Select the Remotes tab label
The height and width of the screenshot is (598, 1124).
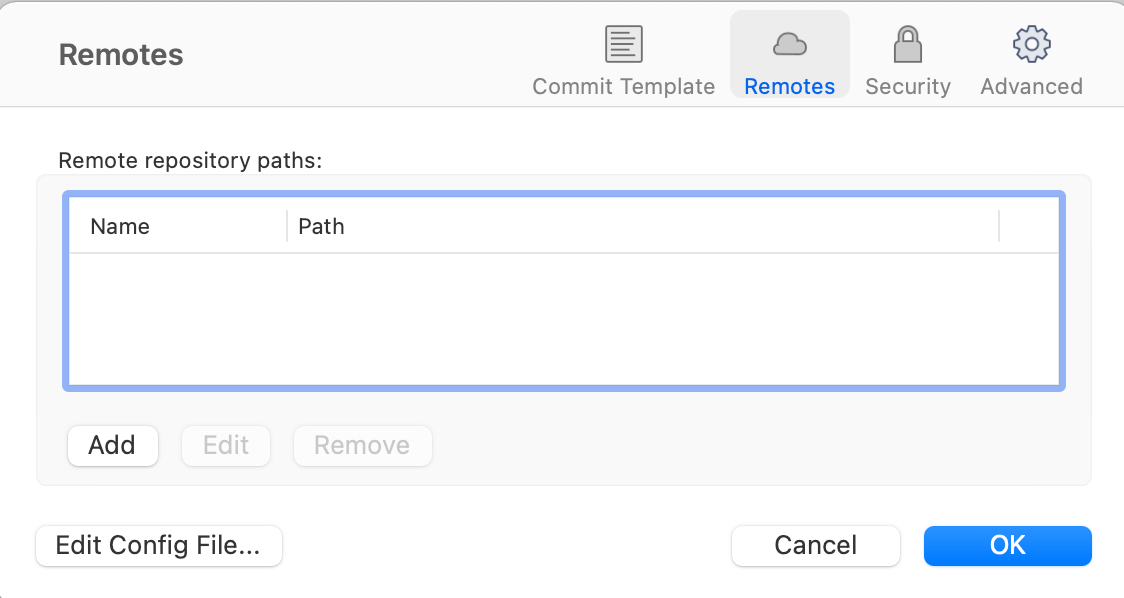pos(789,87)
